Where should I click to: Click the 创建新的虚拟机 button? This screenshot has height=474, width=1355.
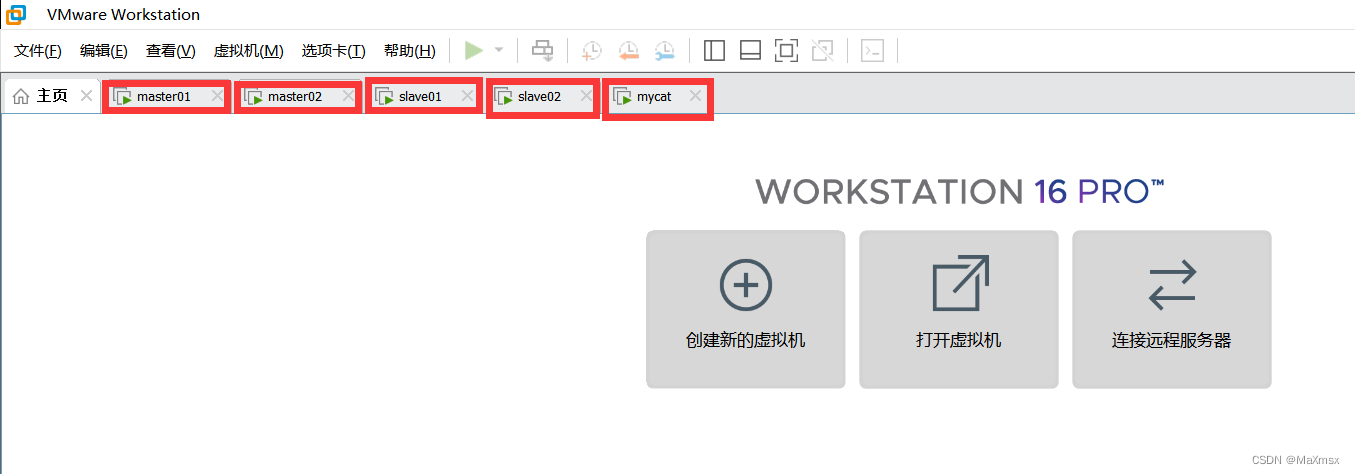tap(746, 309)
